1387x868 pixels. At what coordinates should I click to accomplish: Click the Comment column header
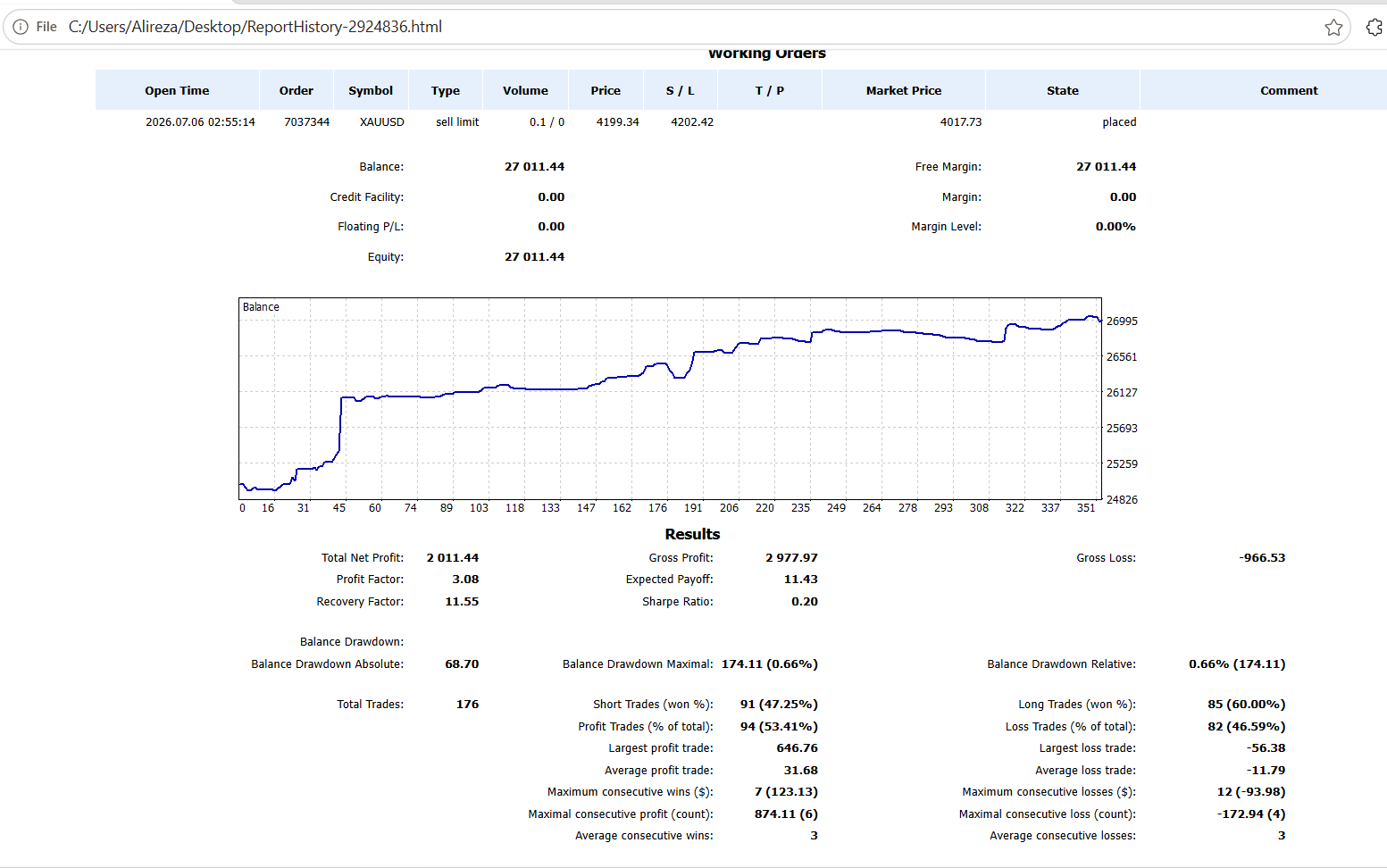coord(1289,90)
